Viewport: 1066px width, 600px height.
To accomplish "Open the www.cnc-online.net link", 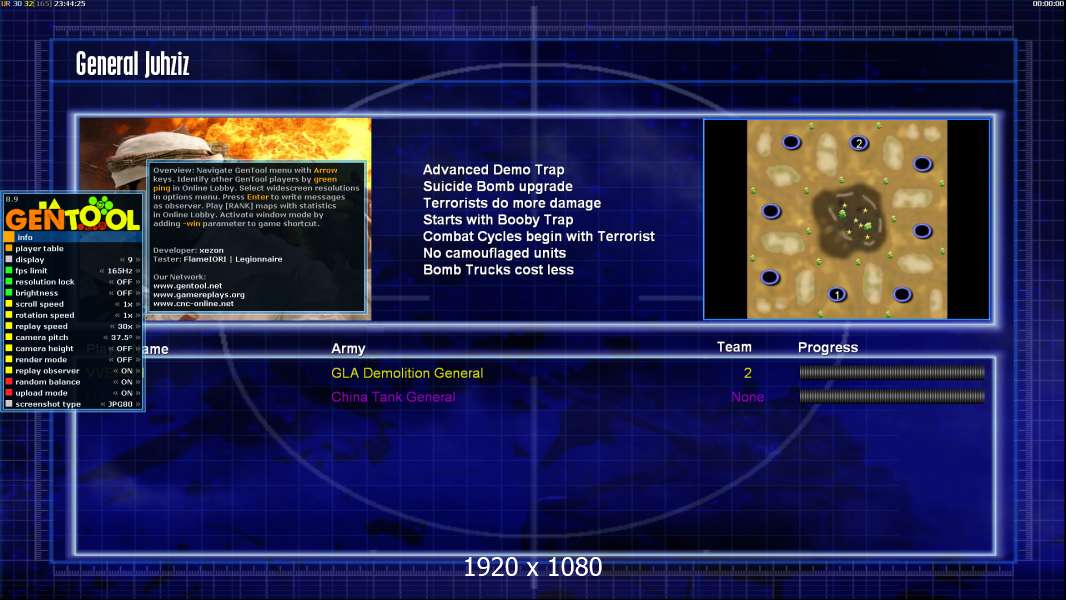I will coord(193,303).
